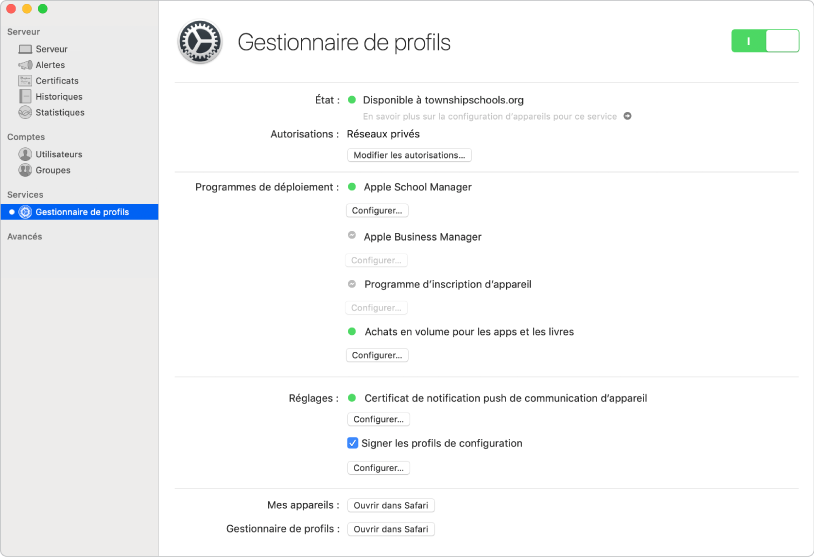Click the Serveur computer icon in sidebar

pos(25,49)
